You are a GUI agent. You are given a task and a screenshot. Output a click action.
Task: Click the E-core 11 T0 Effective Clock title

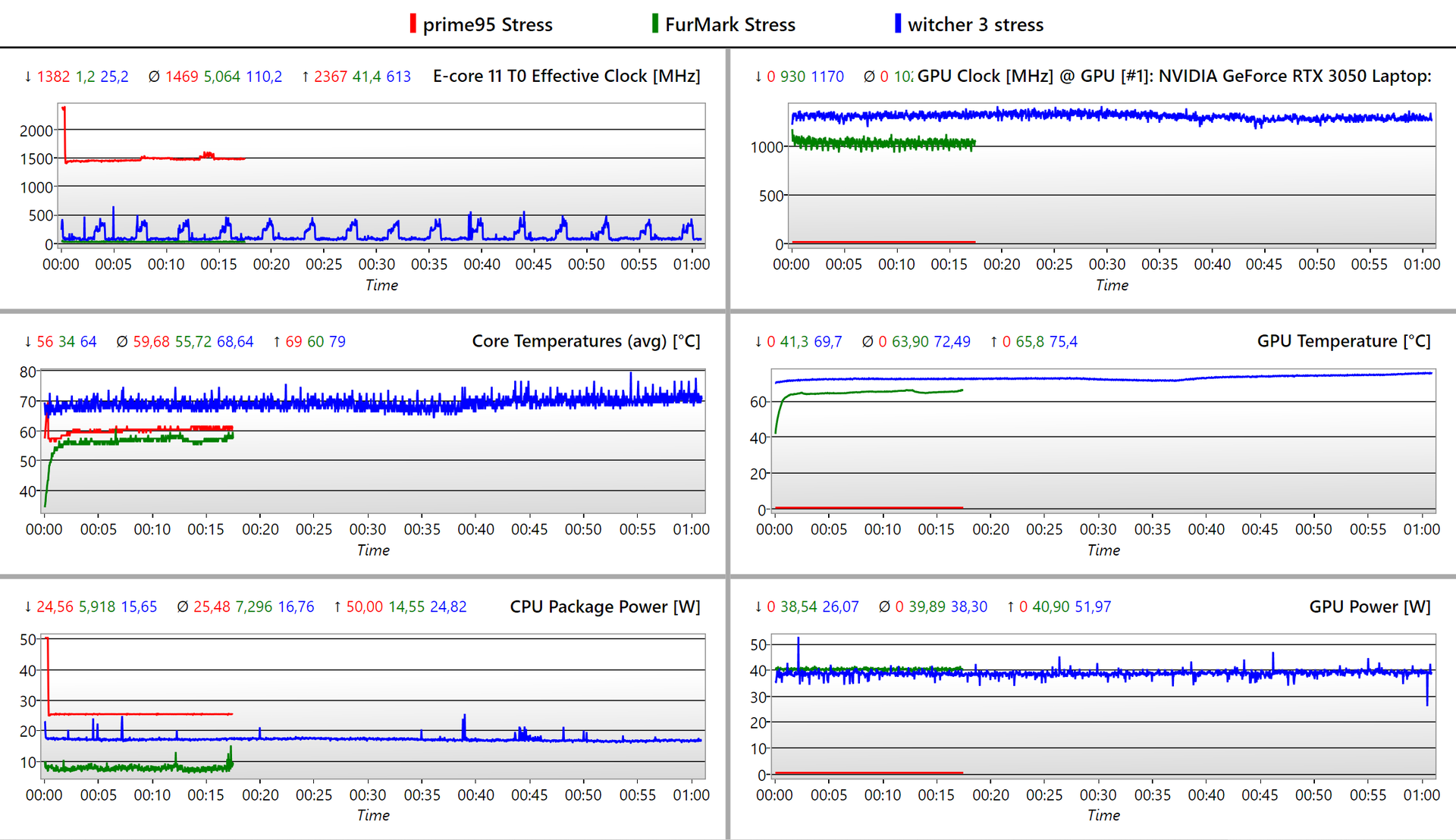[x=566, y=76]
